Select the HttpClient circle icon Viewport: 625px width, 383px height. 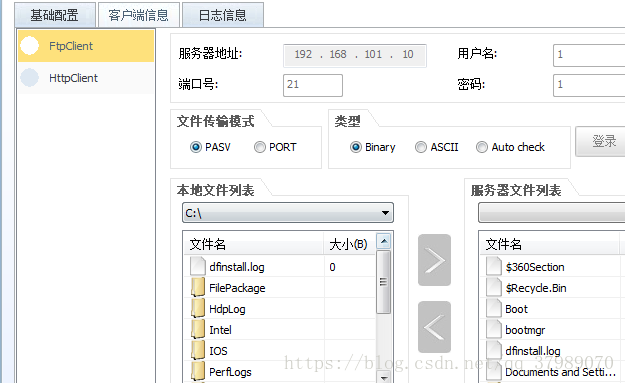[29, 78]
